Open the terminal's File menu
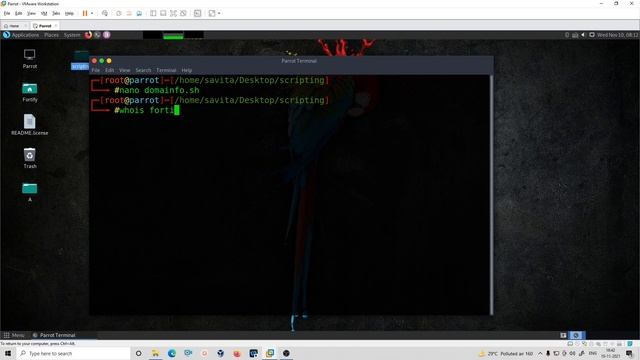This screenshot has width=640, height=360. coord(96,70)
